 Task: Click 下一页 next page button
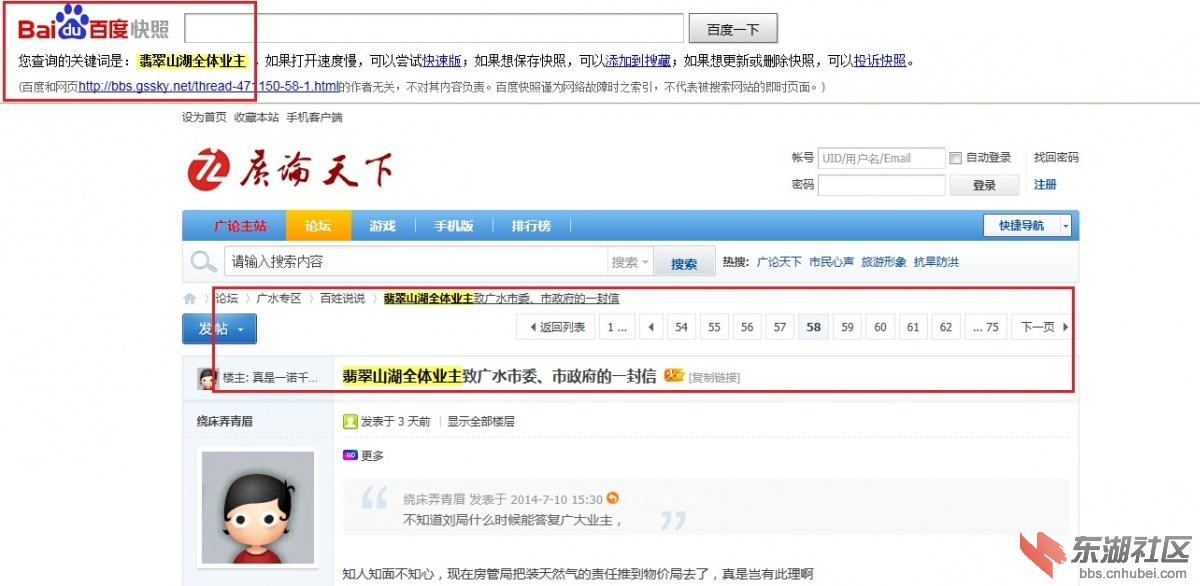pos(1042,327)
